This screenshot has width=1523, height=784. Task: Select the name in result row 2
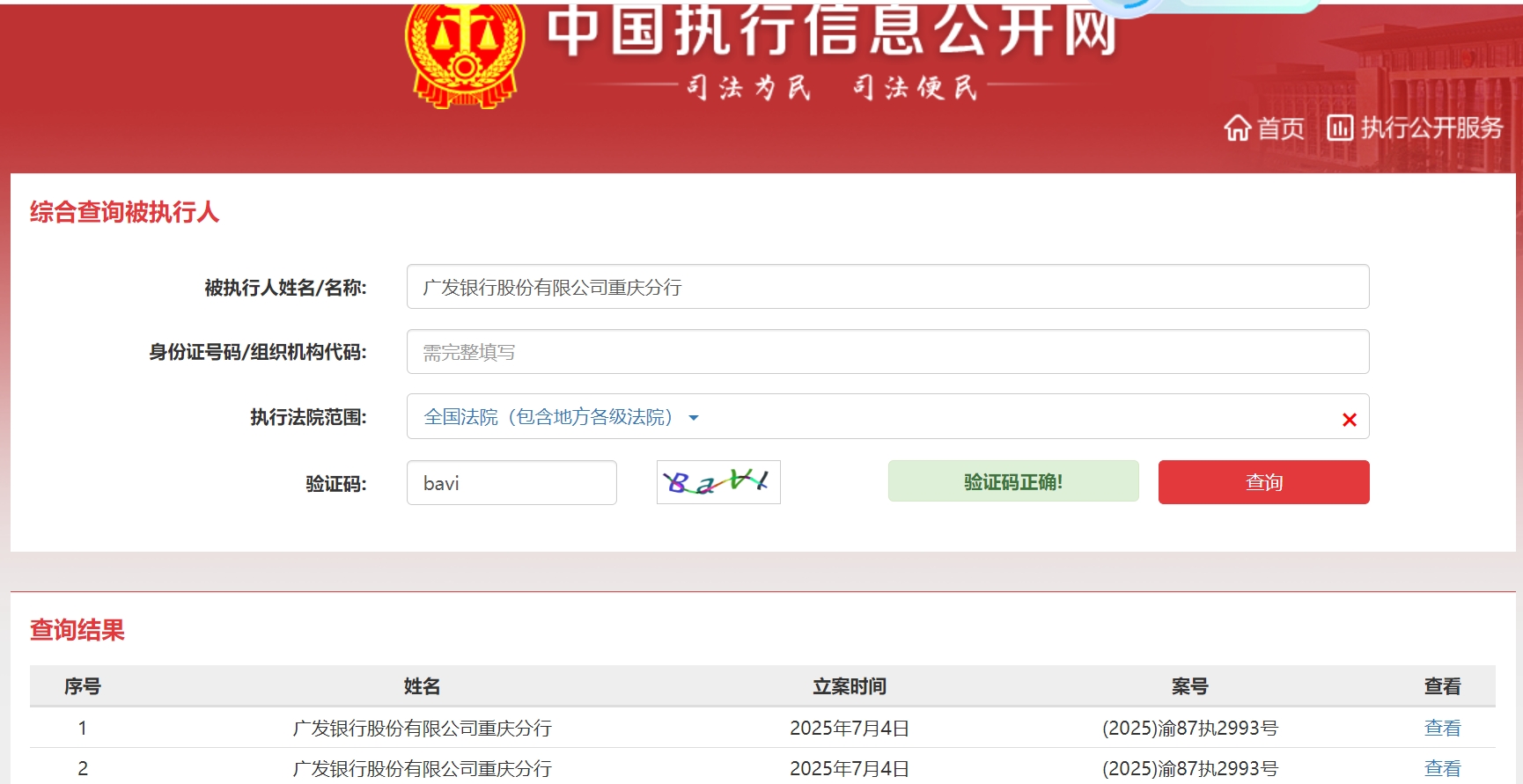pos(422,769)
